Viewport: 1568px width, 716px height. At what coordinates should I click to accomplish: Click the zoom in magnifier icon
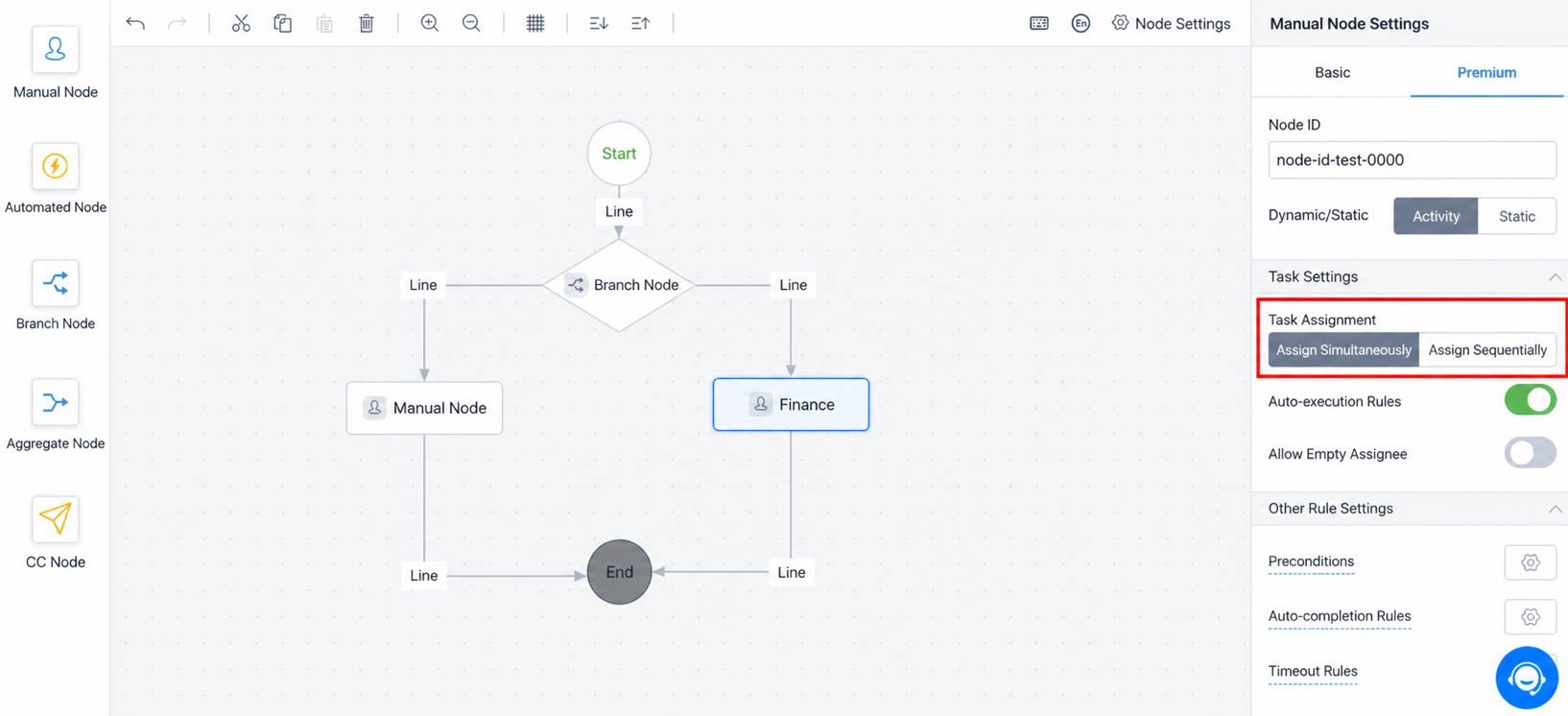coord(430,23)
